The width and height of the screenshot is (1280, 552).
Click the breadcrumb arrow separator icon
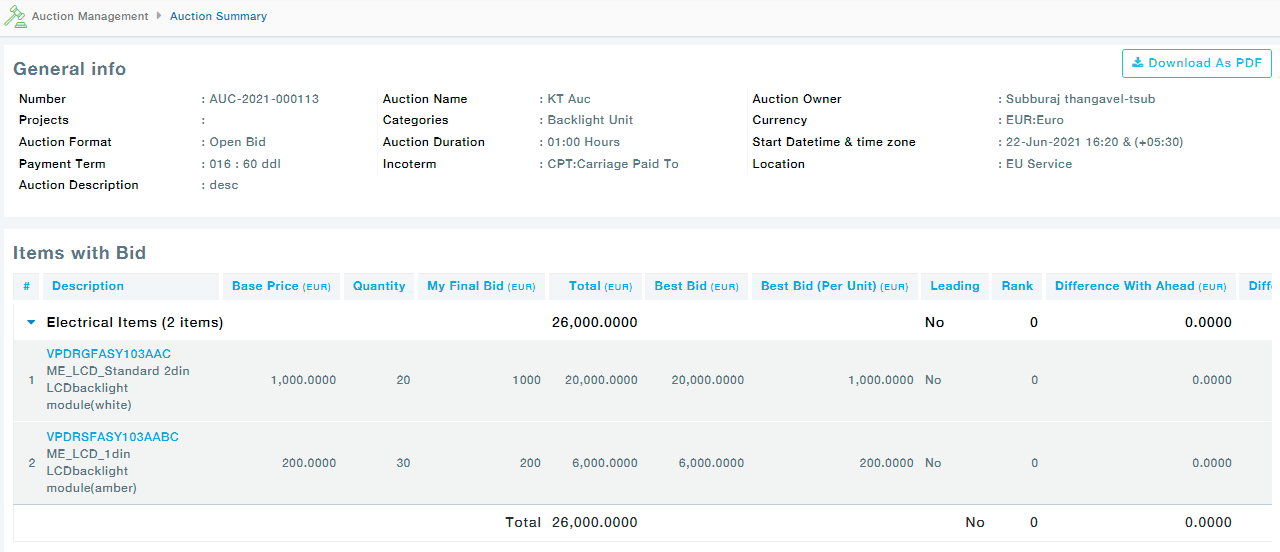[159, 16]
